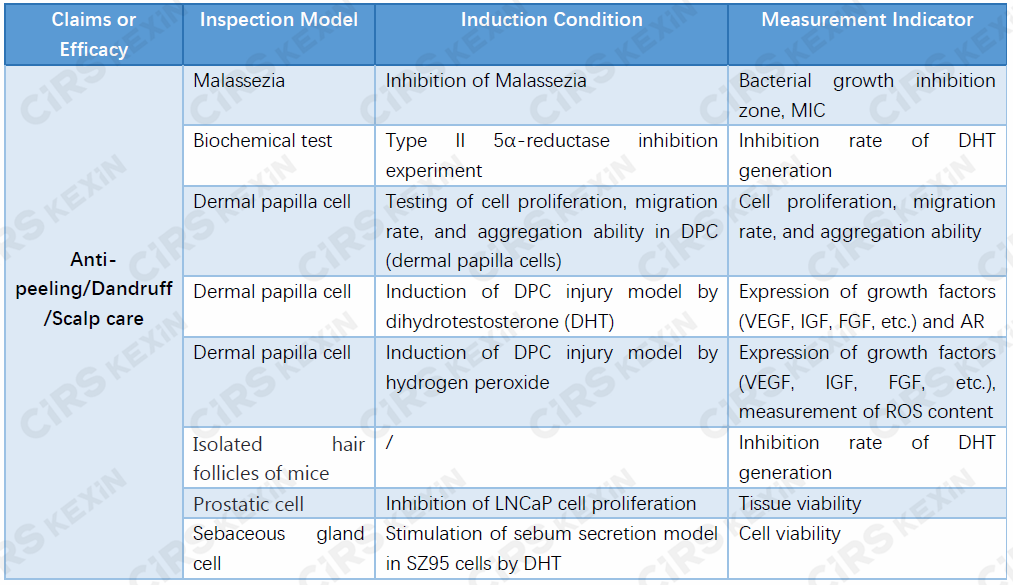Click the Tissue viability cell
Image resolution: width=1013 pixels, height=585 pixels.
(867, 503)
